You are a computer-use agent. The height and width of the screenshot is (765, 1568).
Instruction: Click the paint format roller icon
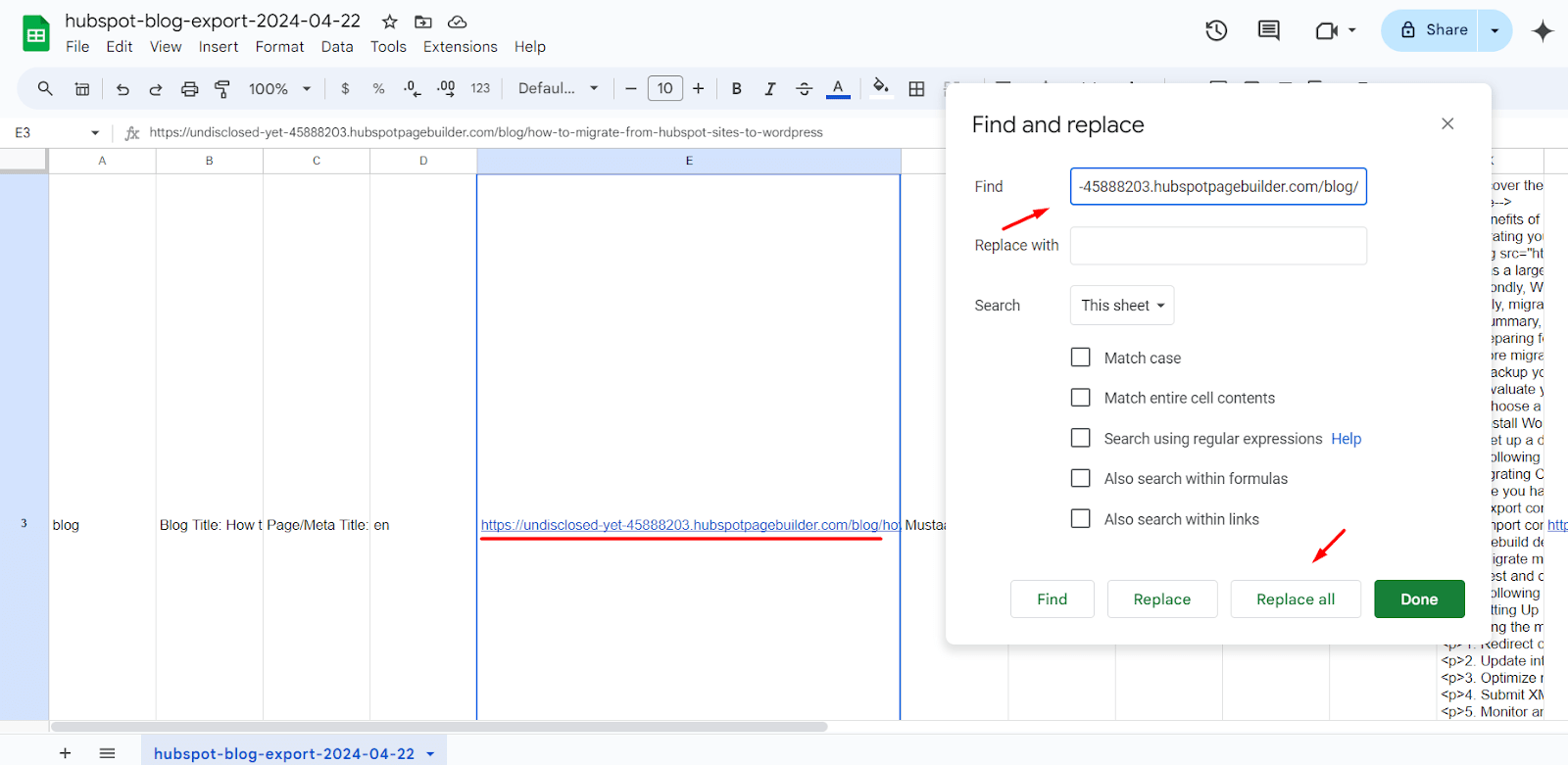tap(222, 89)
